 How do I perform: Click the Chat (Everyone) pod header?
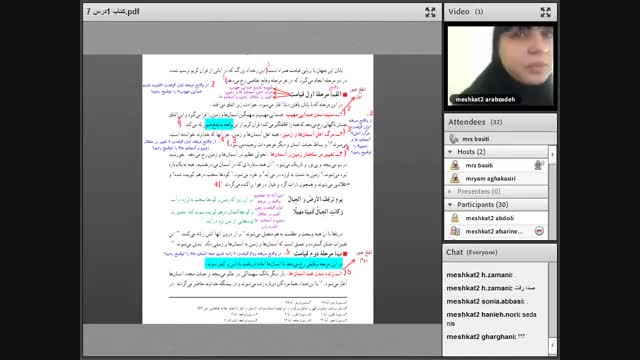click(x=500, y=252)
